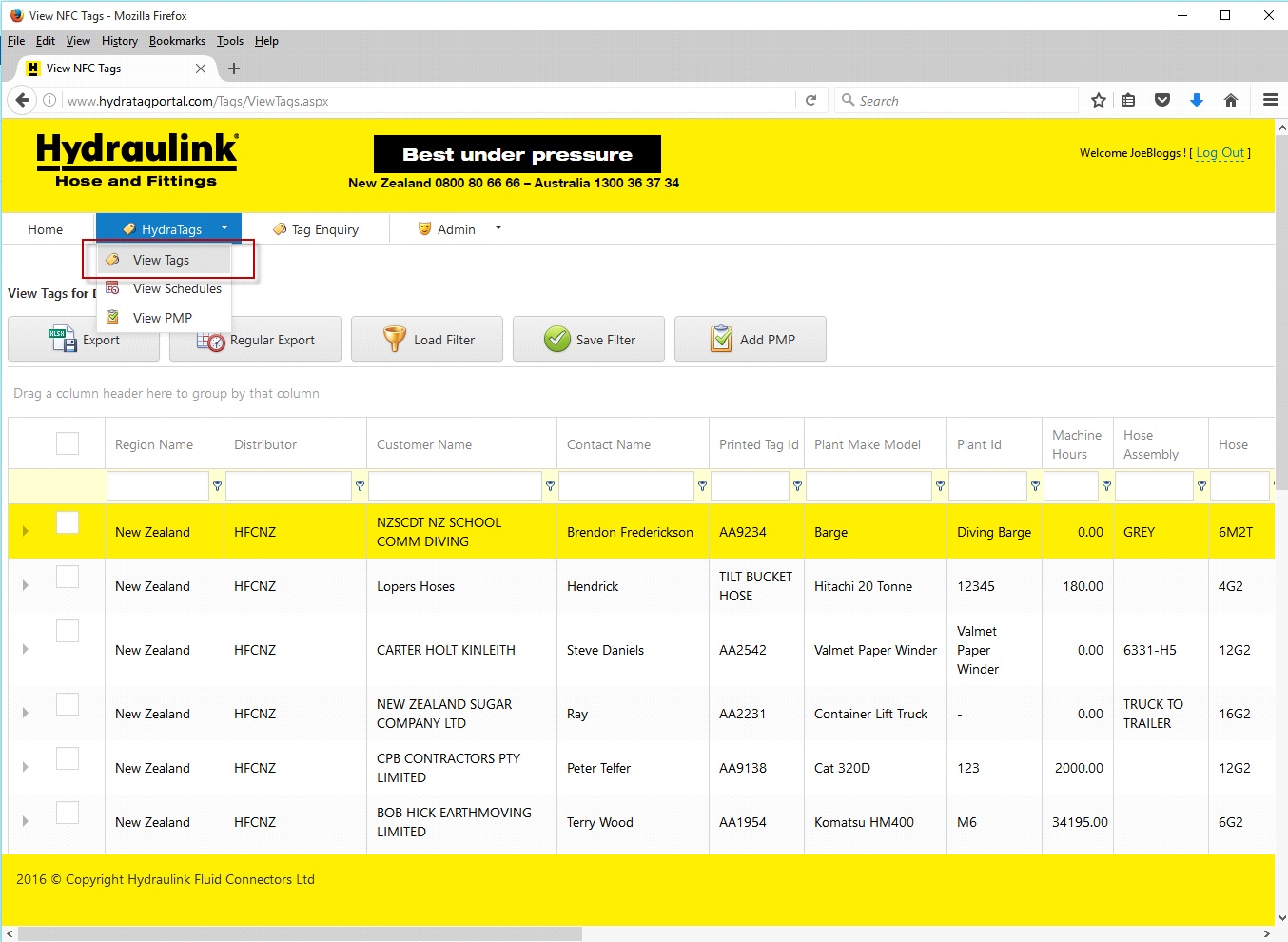Check the BOB HICK EARTHMOVING row checkbox
Screen dimensions: 1288x942
point(68,813)
